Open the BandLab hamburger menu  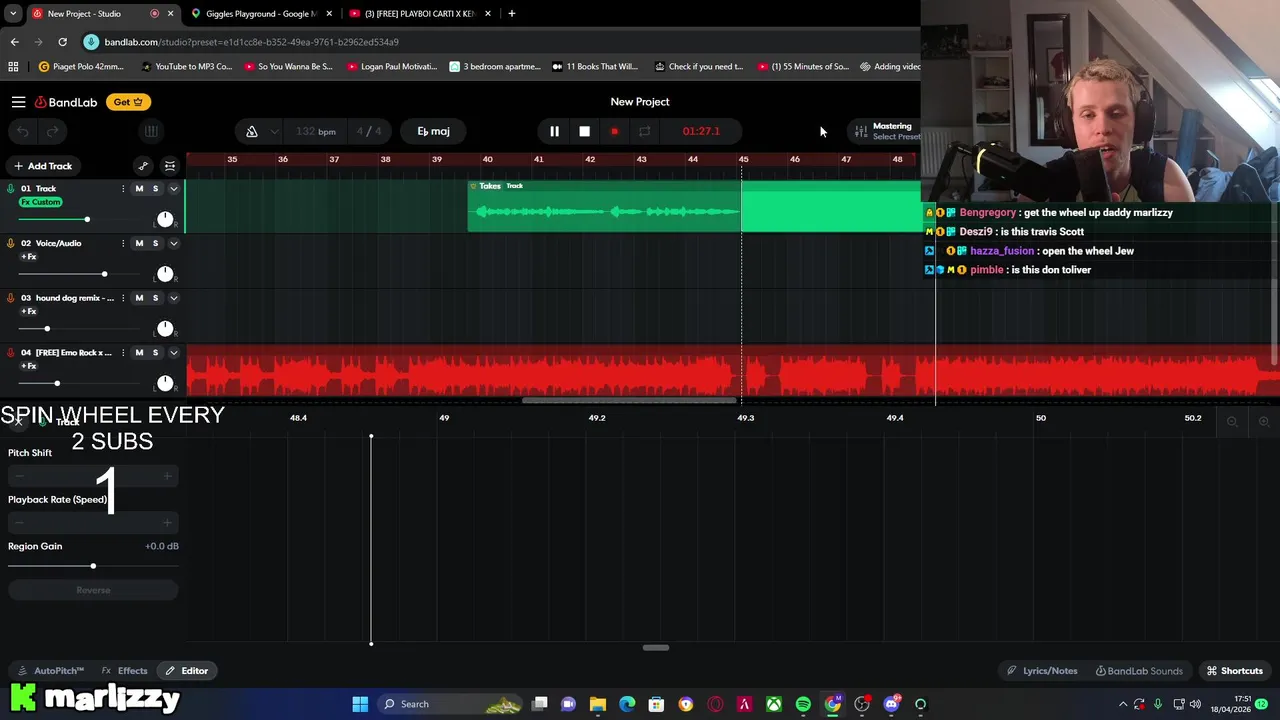[18, 102]
